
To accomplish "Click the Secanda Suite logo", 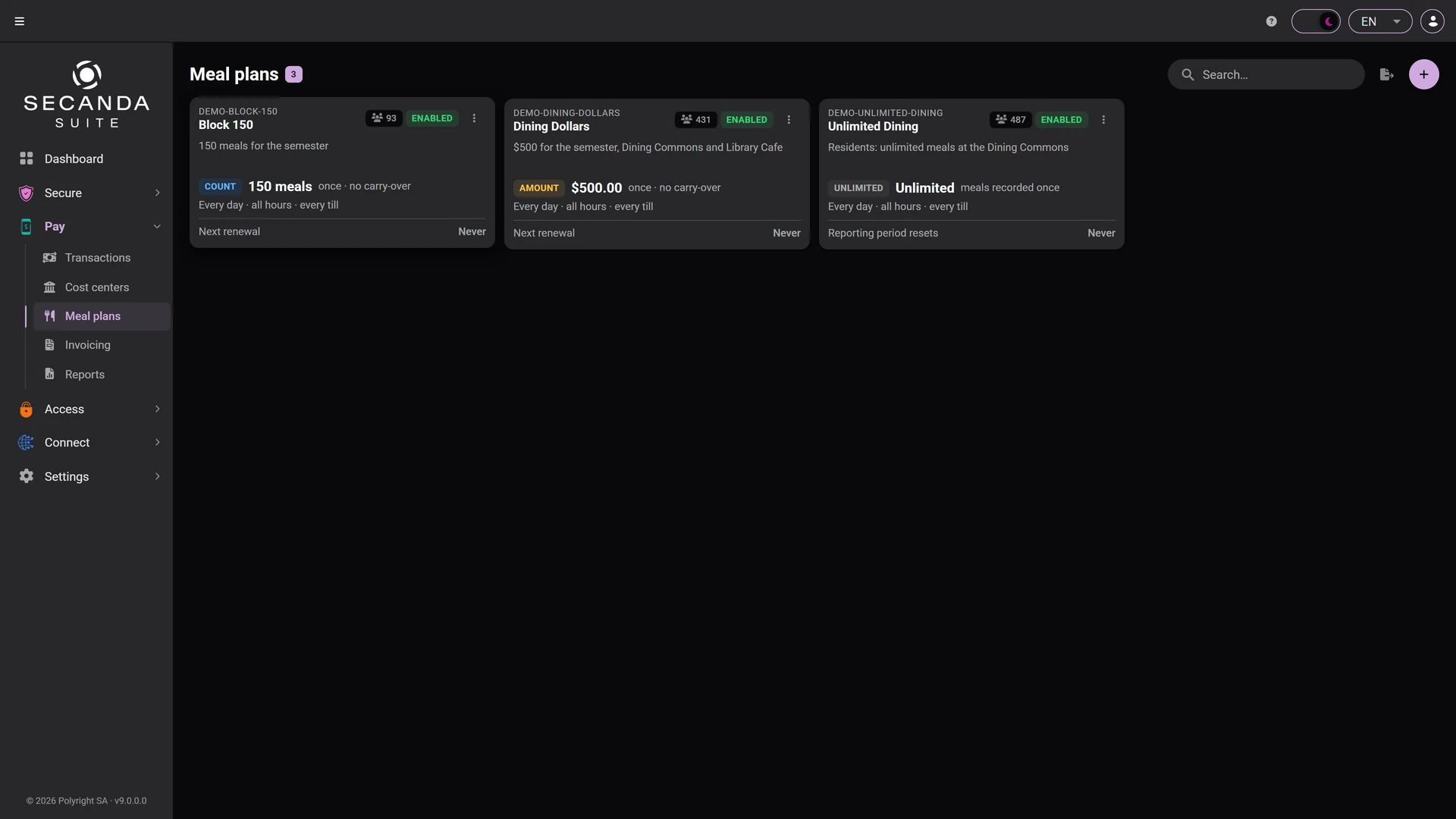I will [86, 95].
